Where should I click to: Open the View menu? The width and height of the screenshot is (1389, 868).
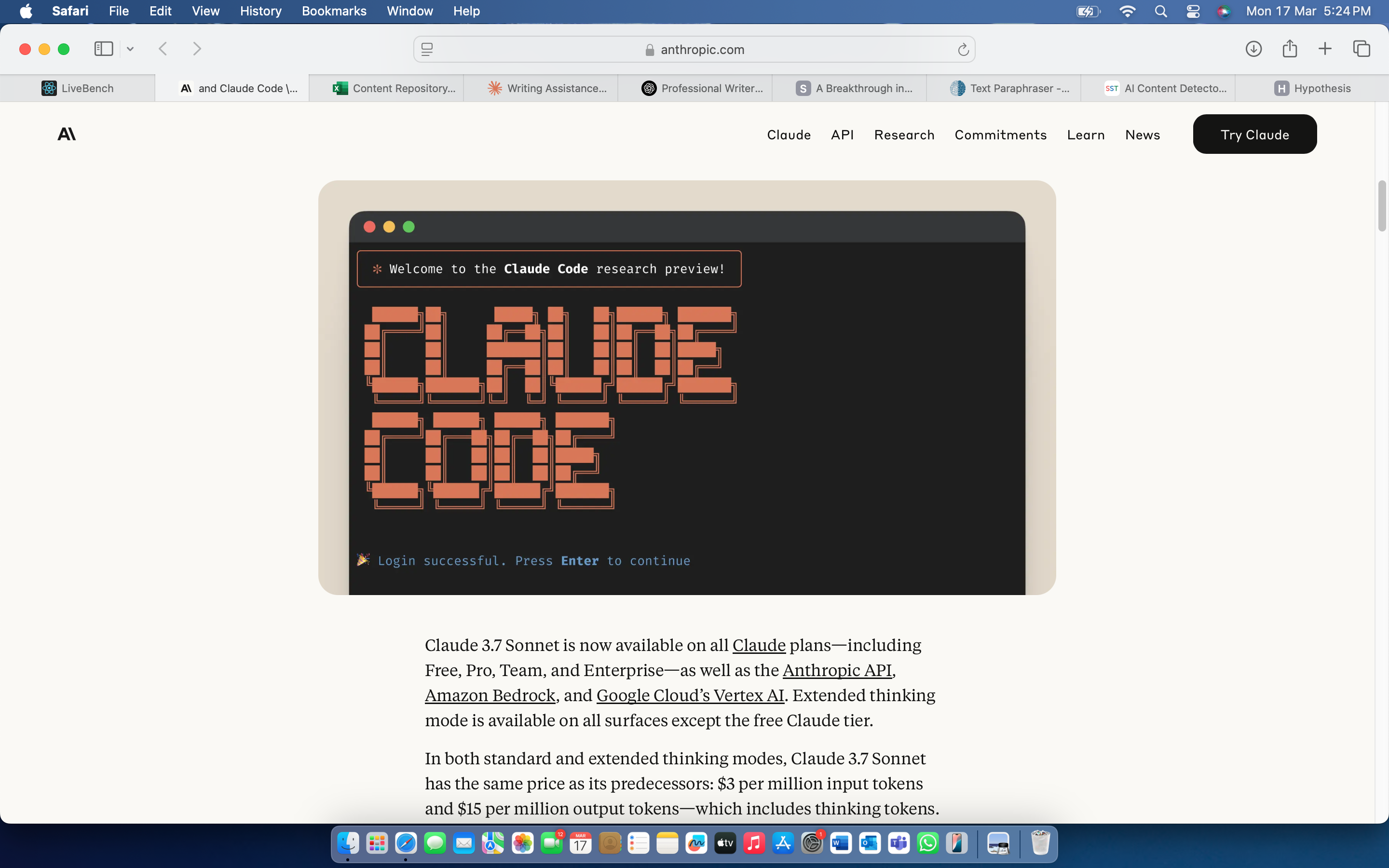[x=205, y=11]
